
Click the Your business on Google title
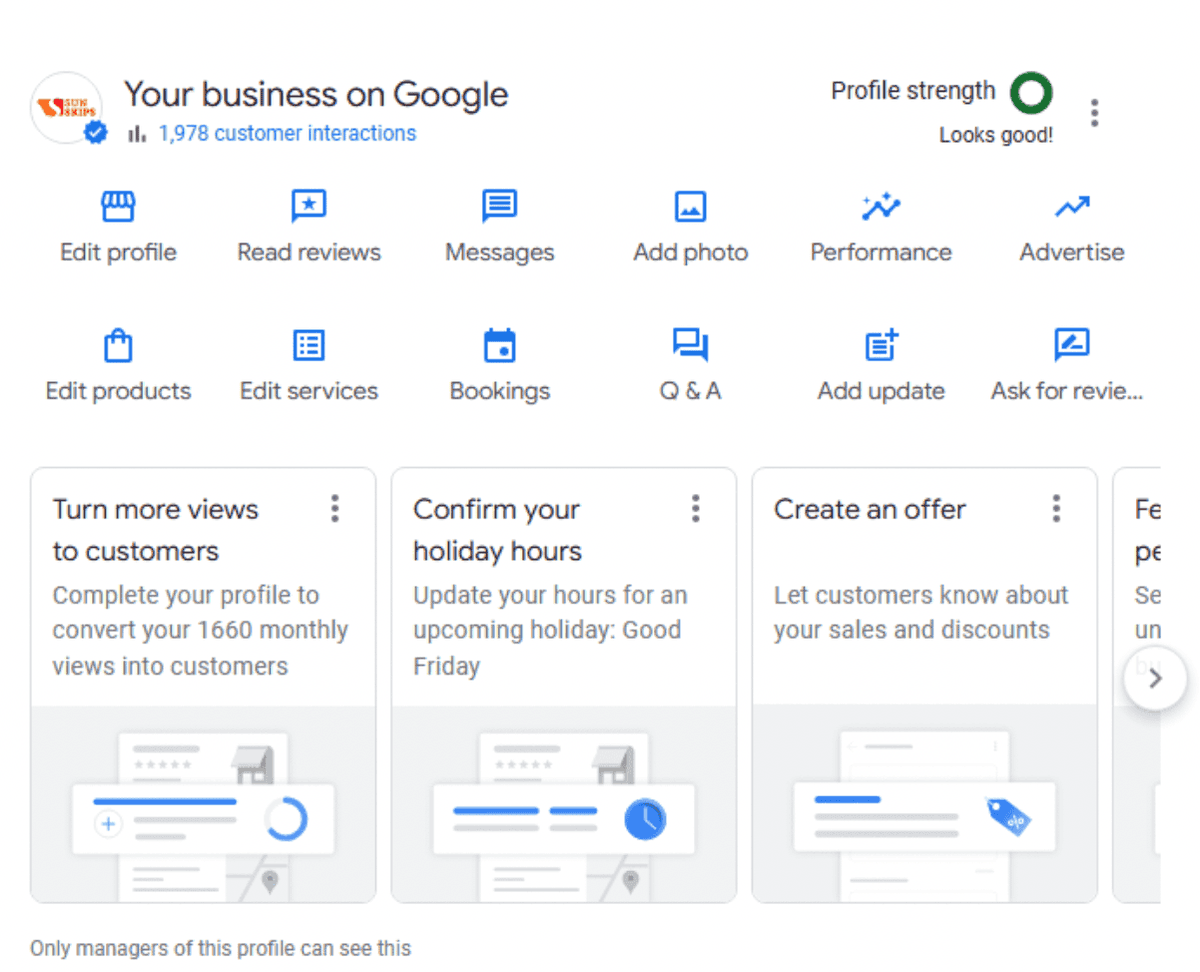pyautogui.click(x=316, y=94)
